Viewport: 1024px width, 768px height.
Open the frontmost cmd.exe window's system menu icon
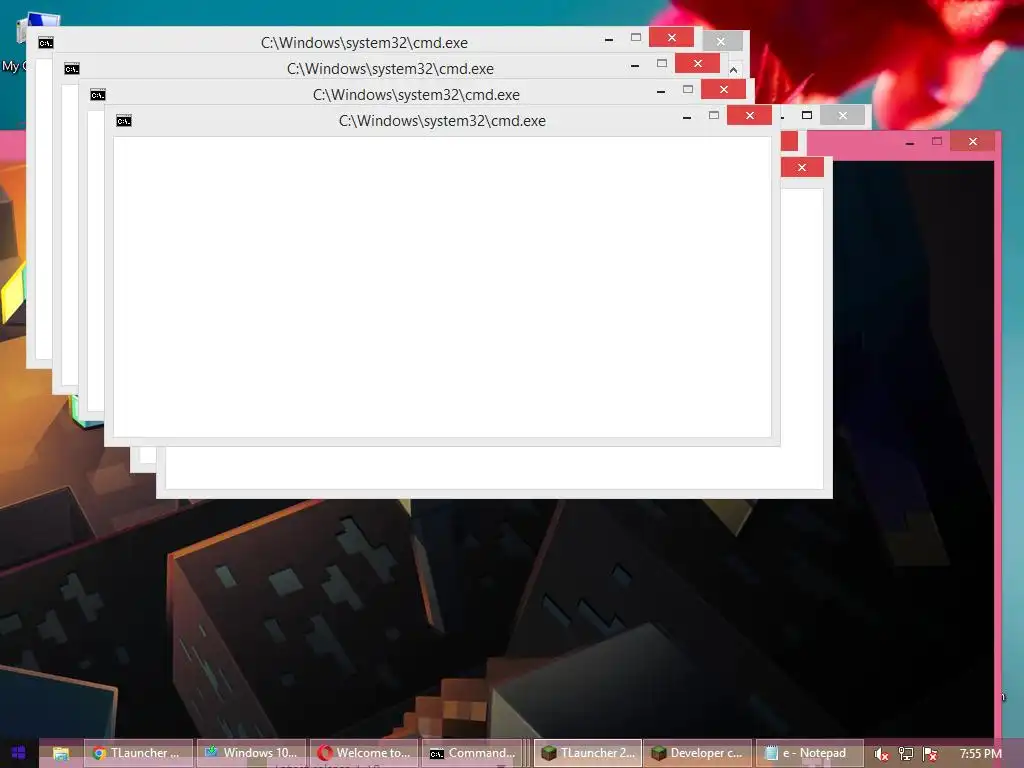[x=123, y=121]
